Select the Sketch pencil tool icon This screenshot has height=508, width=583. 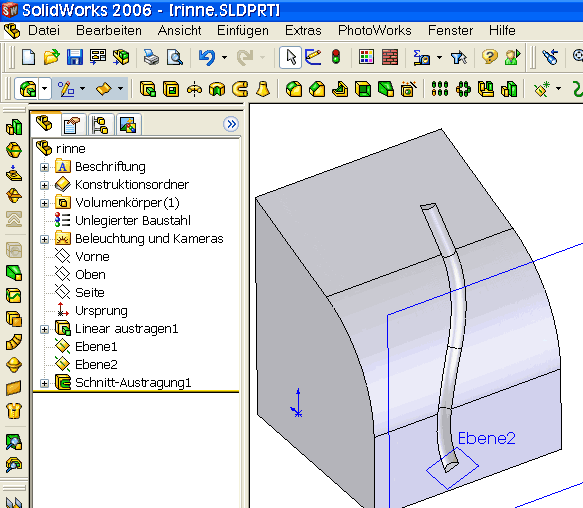(313, 57)
